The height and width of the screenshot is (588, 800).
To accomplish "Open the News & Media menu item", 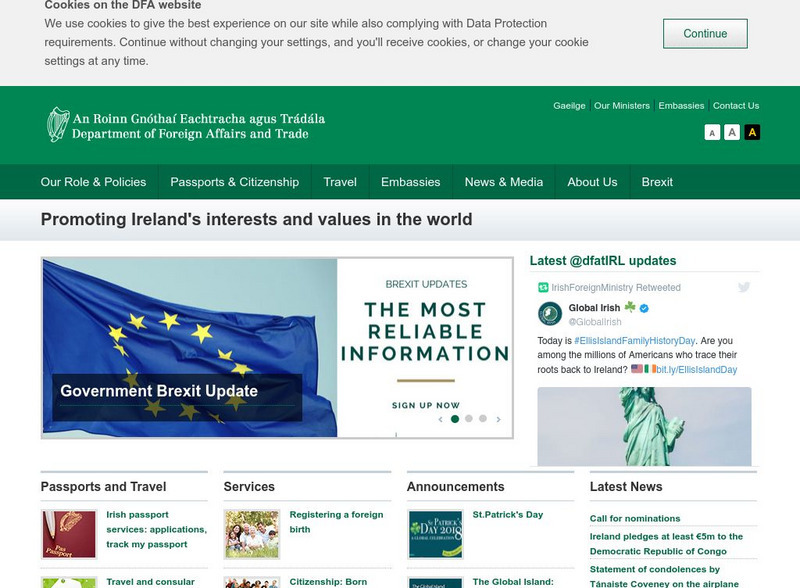I will 505,182.
